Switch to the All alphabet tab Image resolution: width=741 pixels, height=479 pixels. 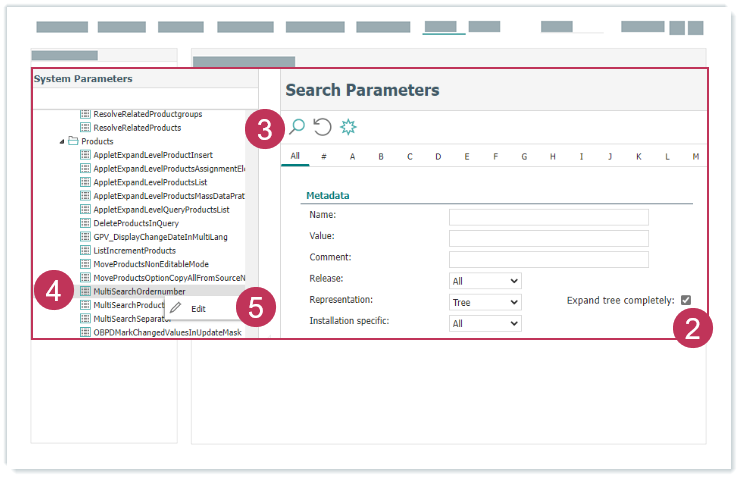(295, 157)
